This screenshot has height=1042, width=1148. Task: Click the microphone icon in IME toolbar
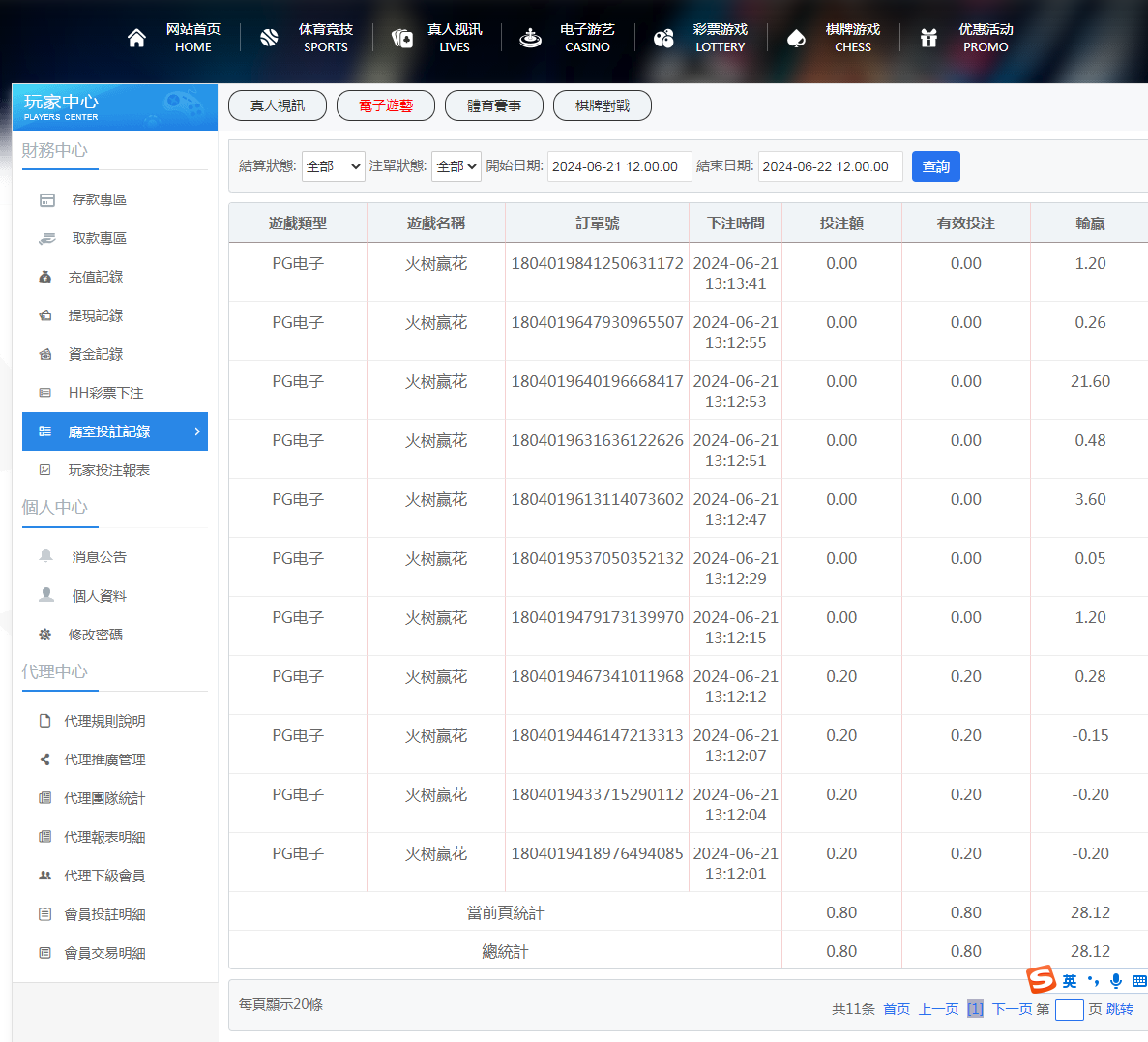coord(1116,981)
